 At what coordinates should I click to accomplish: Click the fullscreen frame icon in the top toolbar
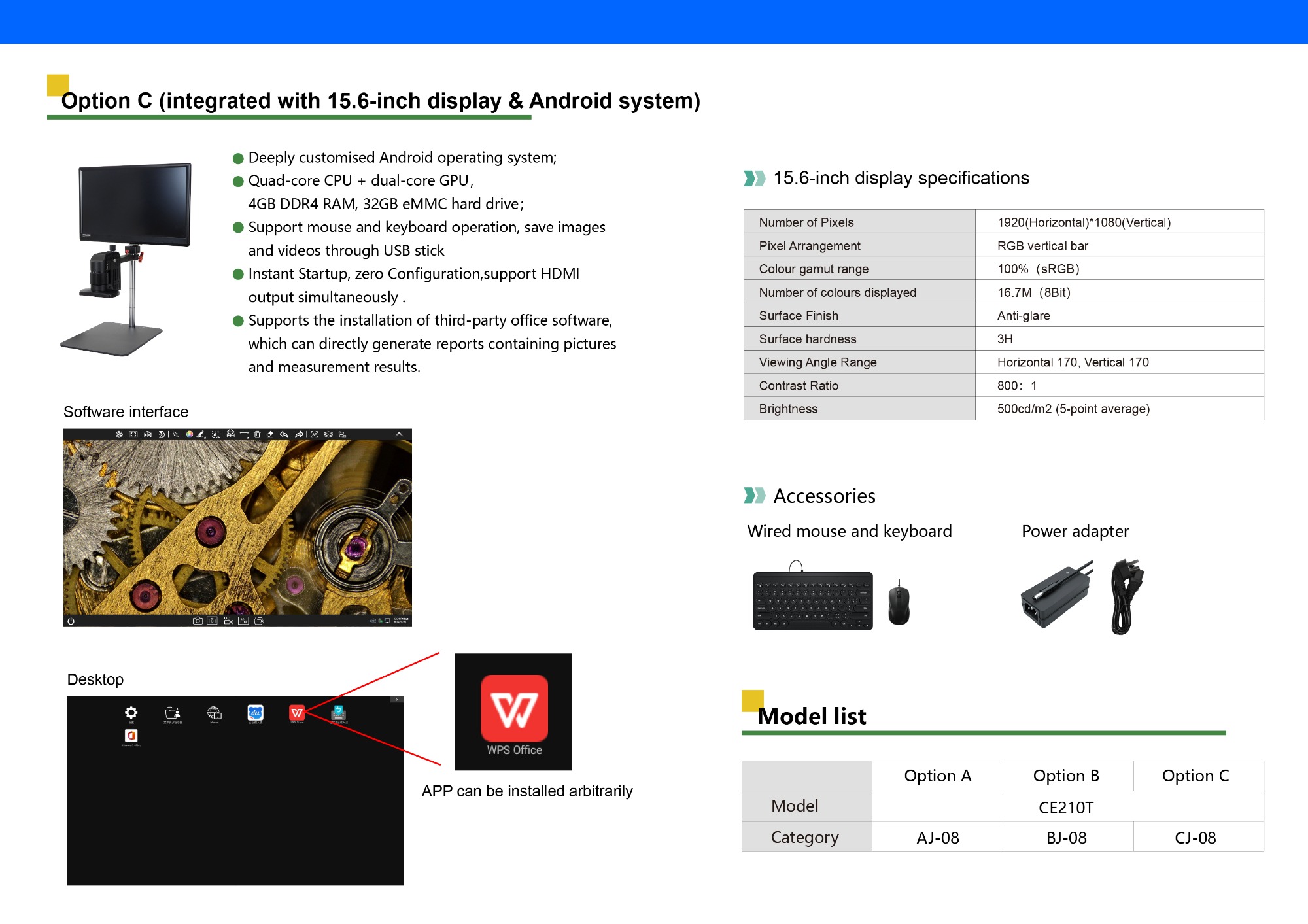click(x=133, y=434)
